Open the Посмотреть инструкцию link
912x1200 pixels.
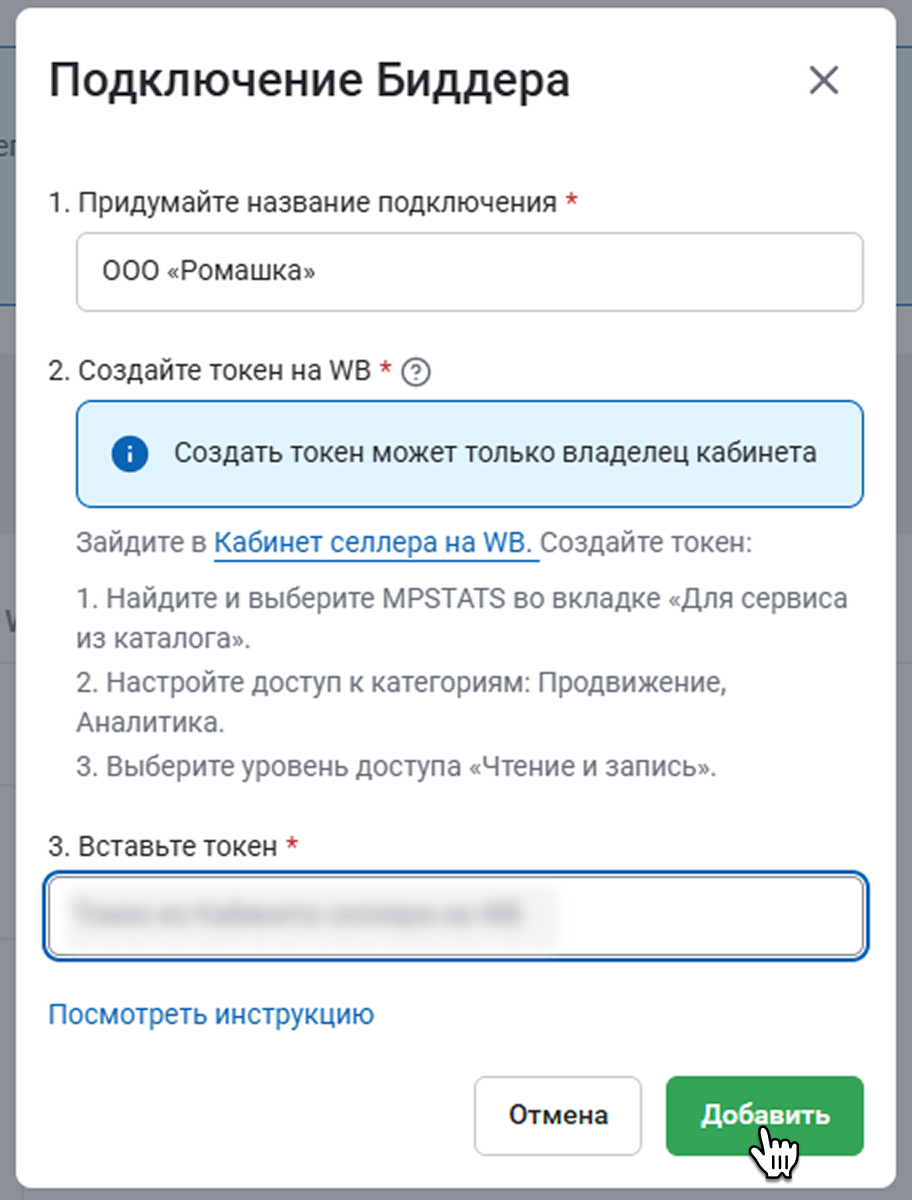point(211,1015)
